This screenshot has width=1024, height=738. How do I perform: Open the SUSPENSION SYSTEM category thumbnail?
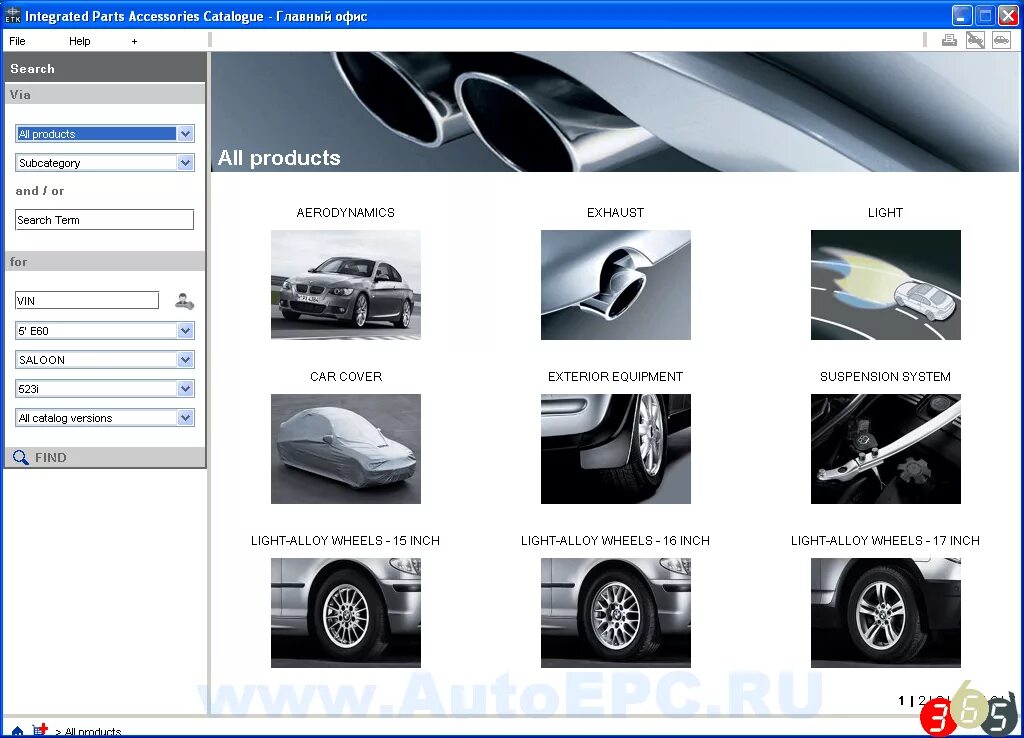tap(885, 449)
